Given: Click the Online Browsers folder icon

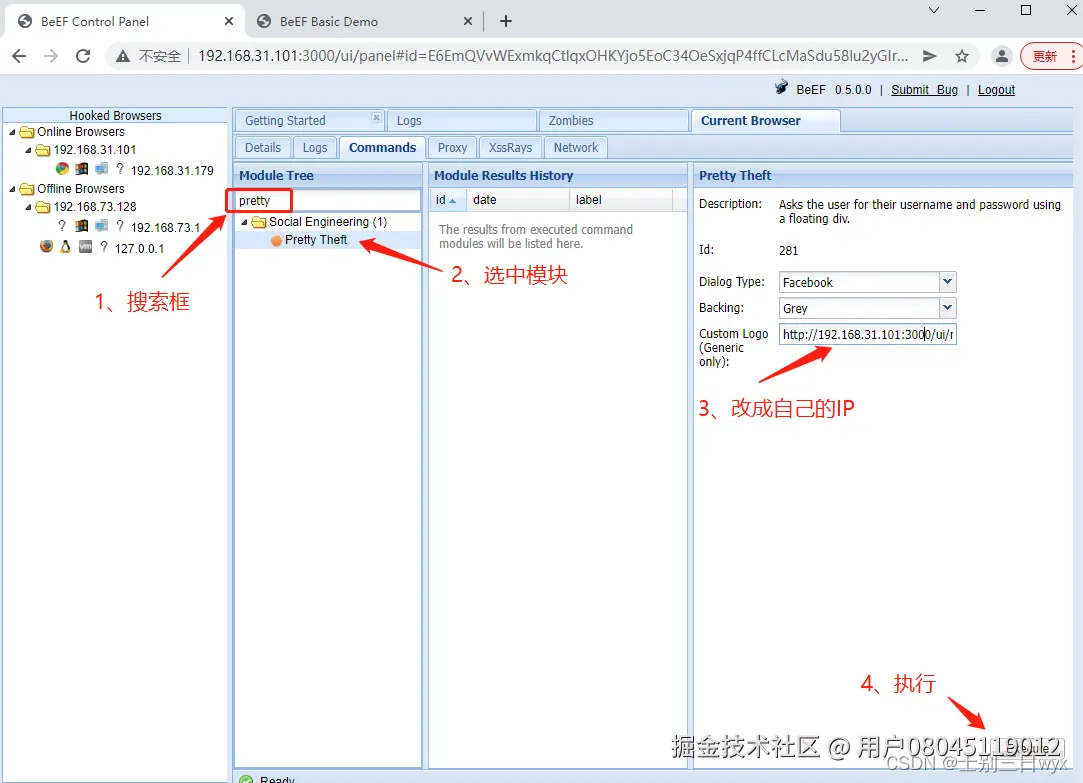Looking at the screenshot, I should point(27,132).
